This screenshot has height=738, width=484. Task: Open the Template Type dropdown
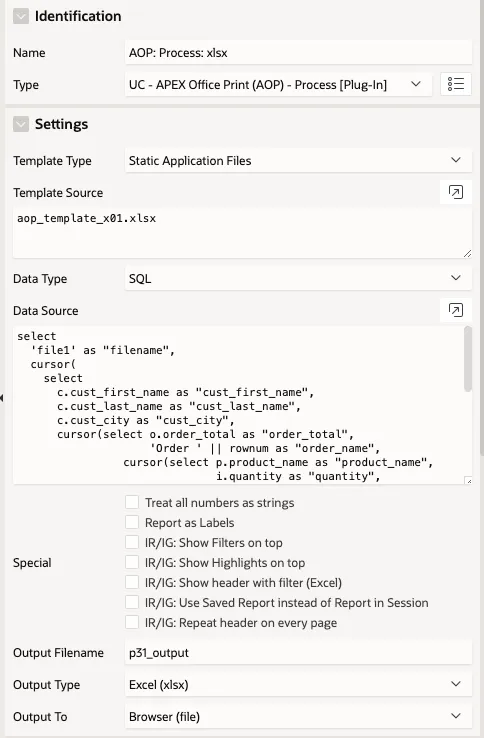click(298, 160)
